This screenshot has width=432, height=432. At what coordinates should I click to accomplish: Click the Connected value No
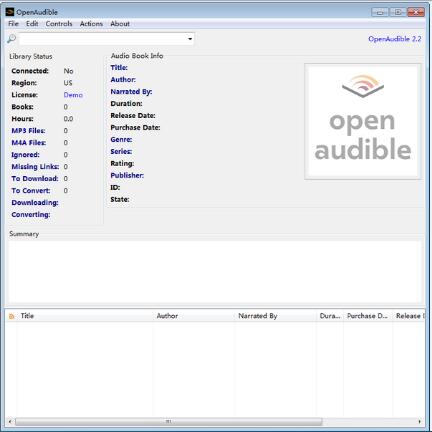68,71
